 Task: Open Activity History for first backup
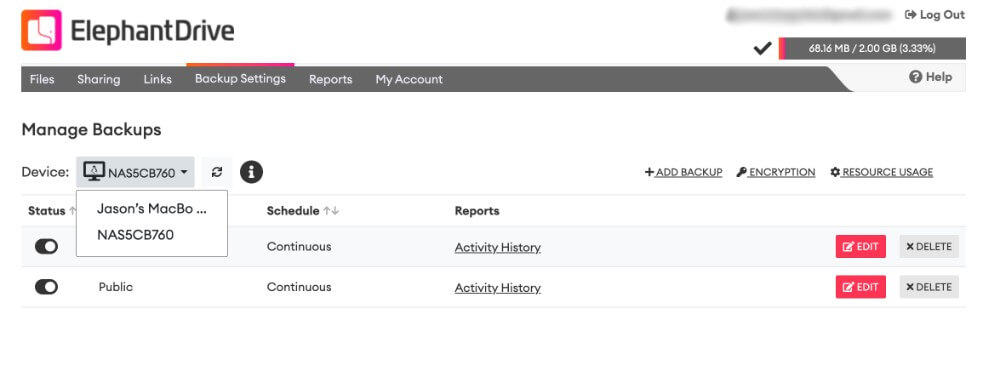click(x=497, y=247)
